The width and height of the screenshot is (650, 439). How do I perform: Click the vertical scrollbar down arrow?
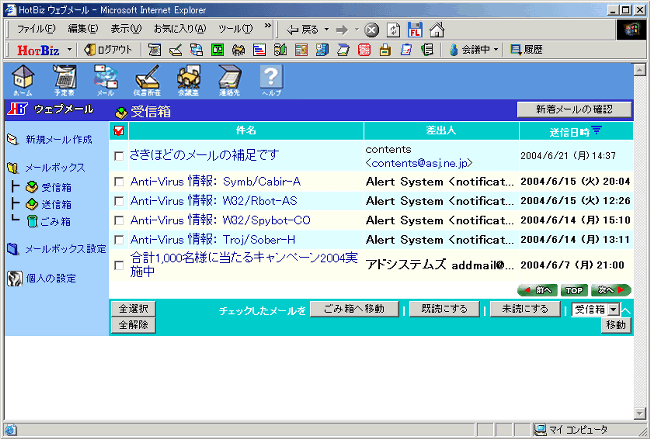tap(640, 413)
